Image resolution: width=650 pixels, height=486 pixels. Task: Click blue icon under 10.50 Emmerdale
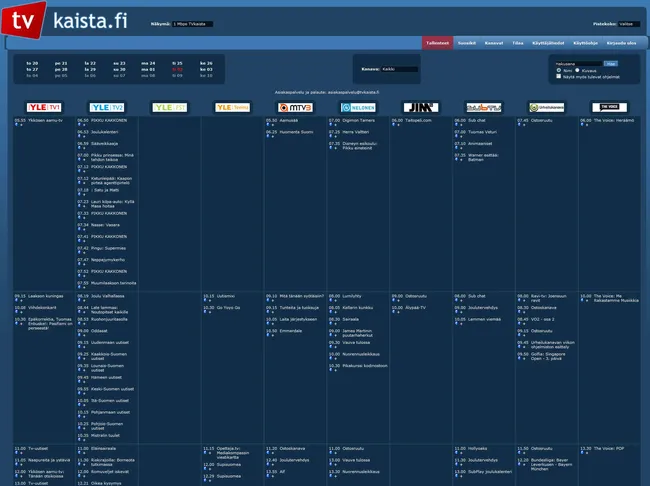click(x=268, y=335)
